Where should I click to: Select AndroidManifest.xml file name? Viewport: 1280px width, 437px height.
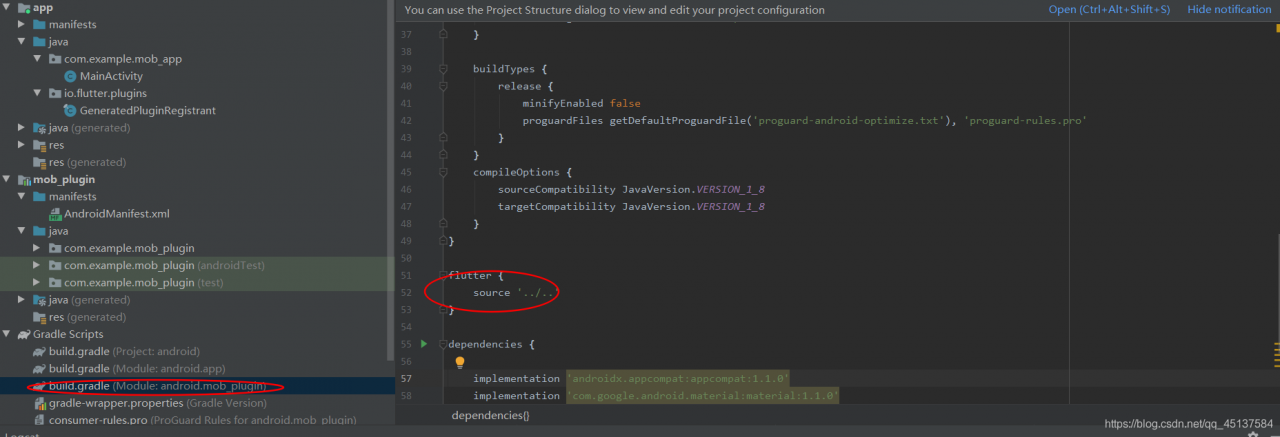(x=117, y=214)
